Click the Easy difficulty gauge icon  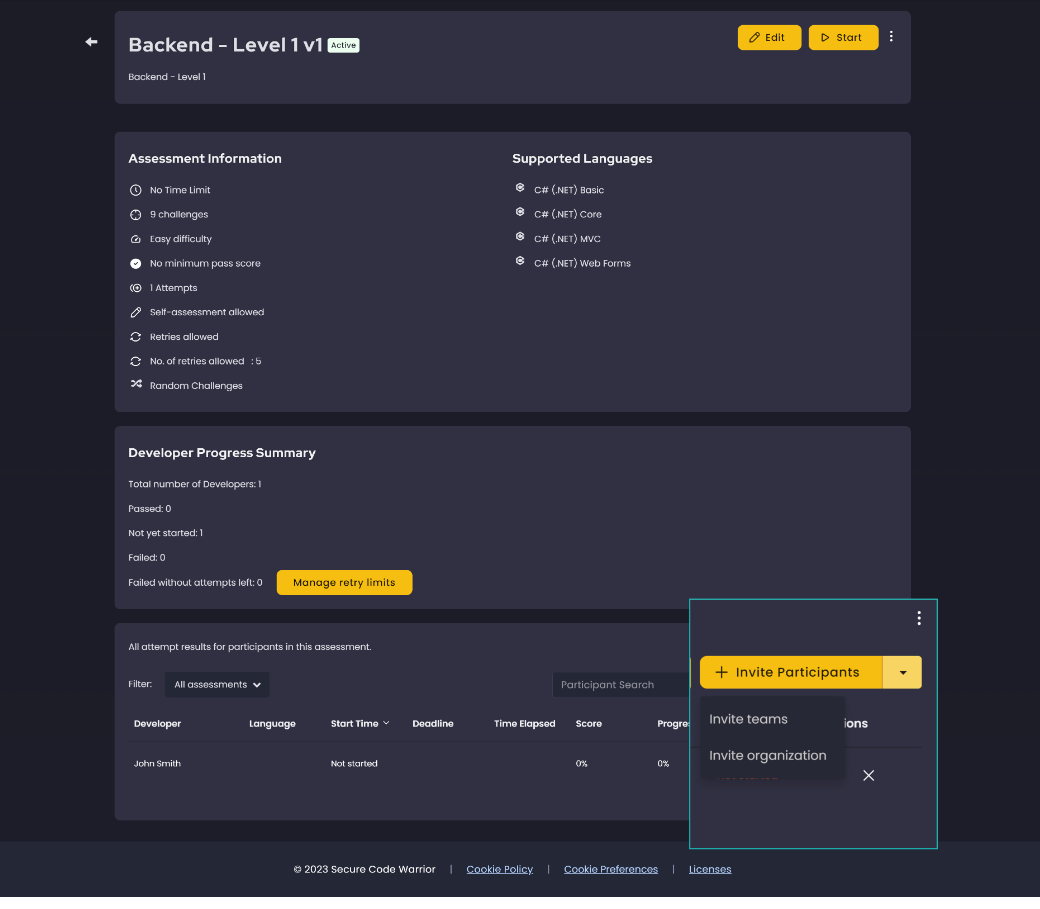(x=135, y=240)
